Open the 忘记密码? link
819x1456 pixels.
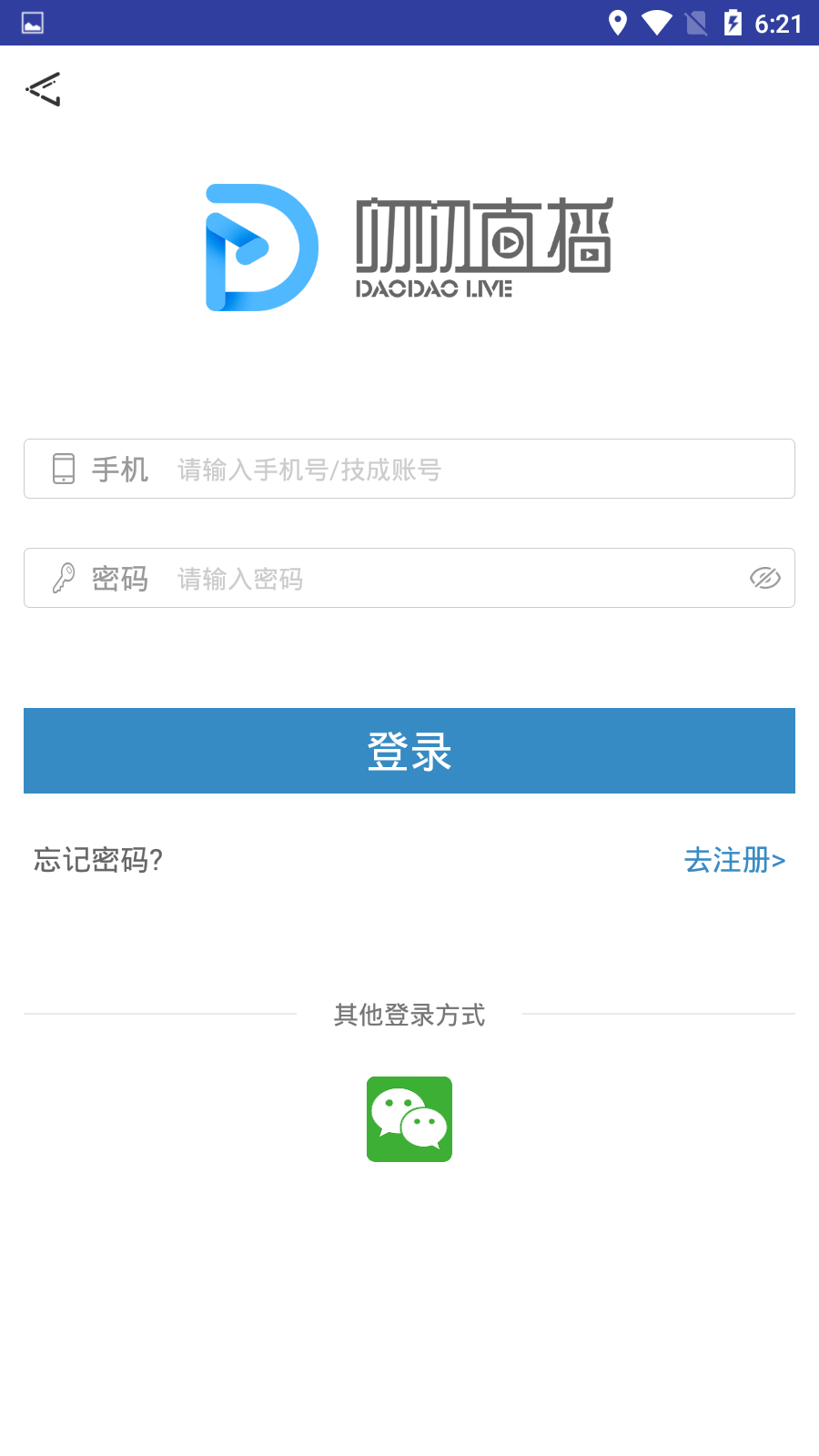pos(98,860)
